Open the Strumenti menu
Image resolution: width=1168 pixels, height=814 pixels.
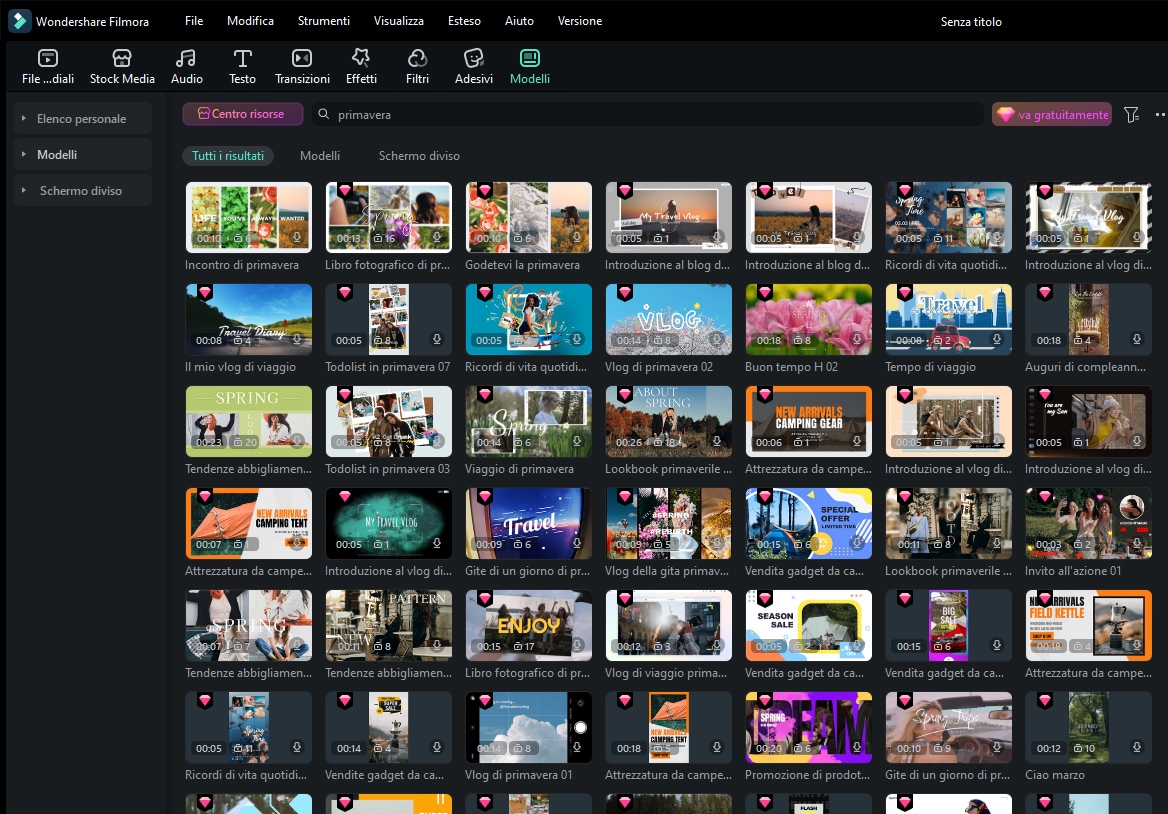point(323,21)
